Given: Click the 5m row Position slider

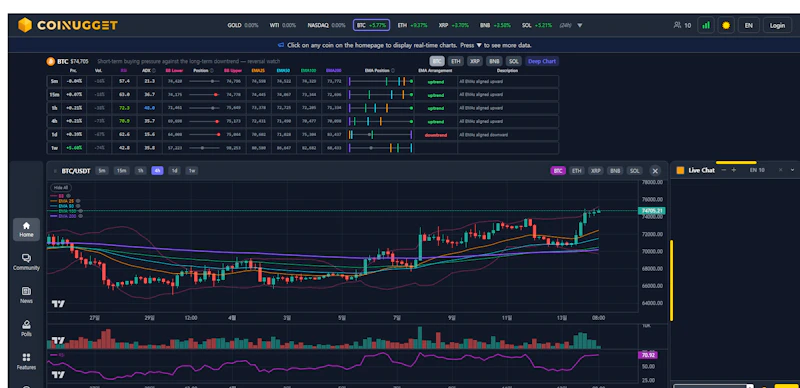Looking at the screenshot, I should pos(205,81).
